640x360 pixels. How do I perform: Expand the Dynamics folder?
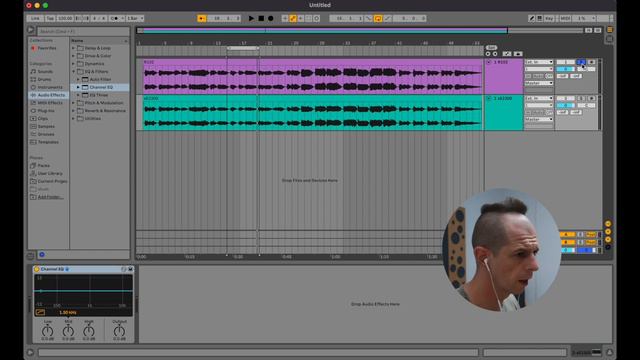pos(73,64)
